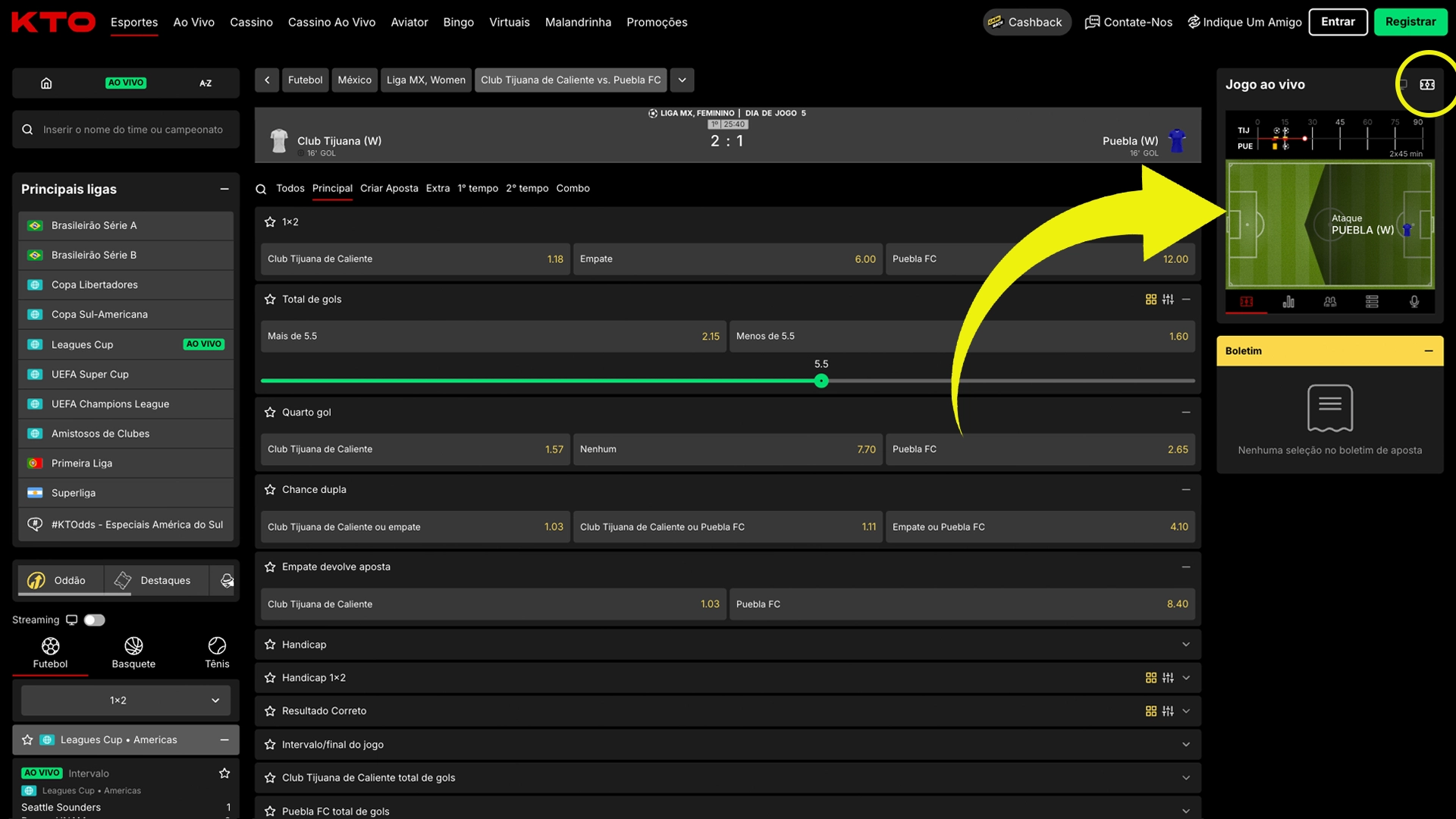The width and height of the screenshot is (1456, 819).
Task: Open A-Z sports list icon
Action: 206,83
